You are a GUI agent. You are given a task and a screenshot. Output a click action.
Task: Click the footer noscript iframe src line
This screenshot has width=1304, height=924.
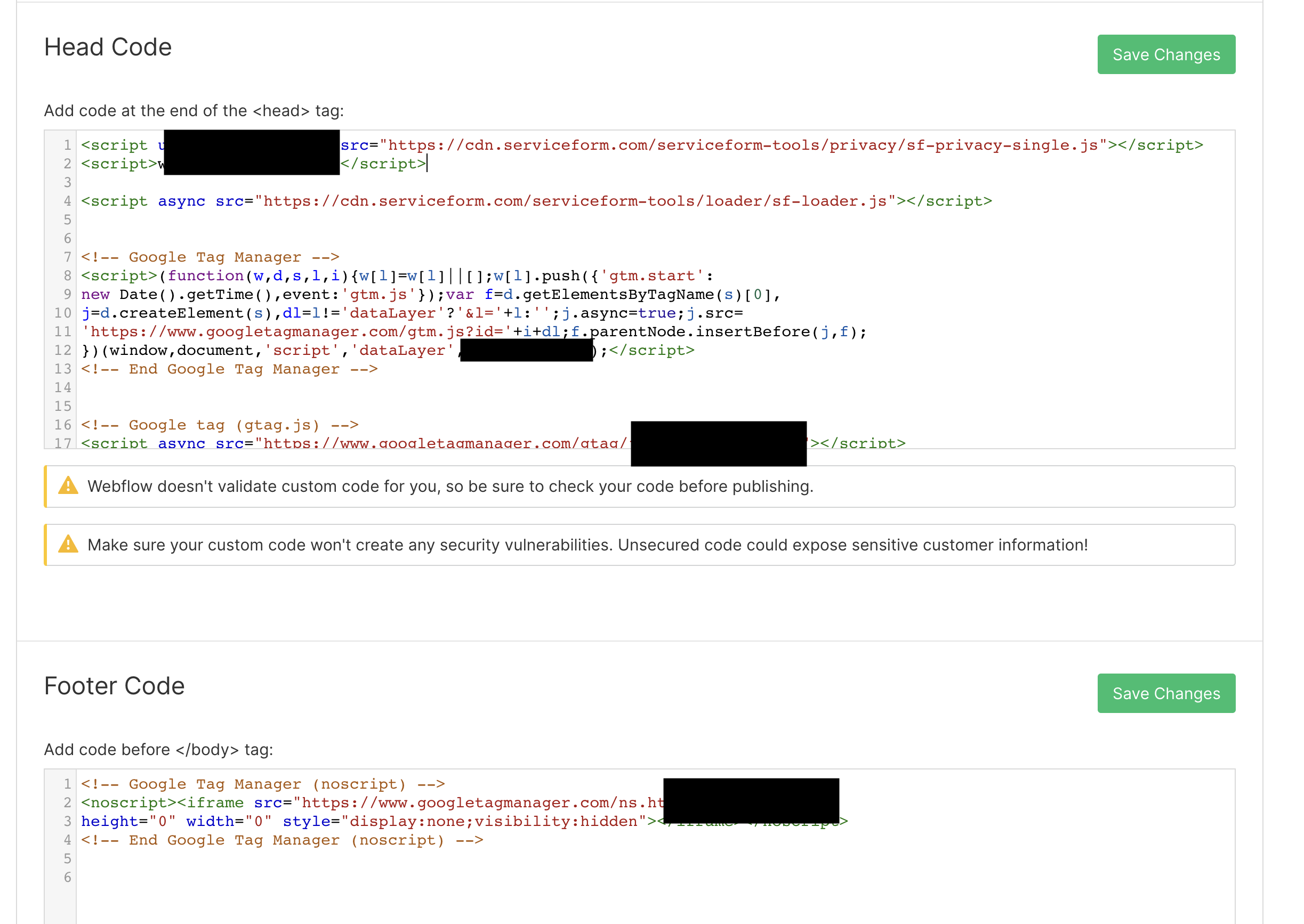click(372, 803)
